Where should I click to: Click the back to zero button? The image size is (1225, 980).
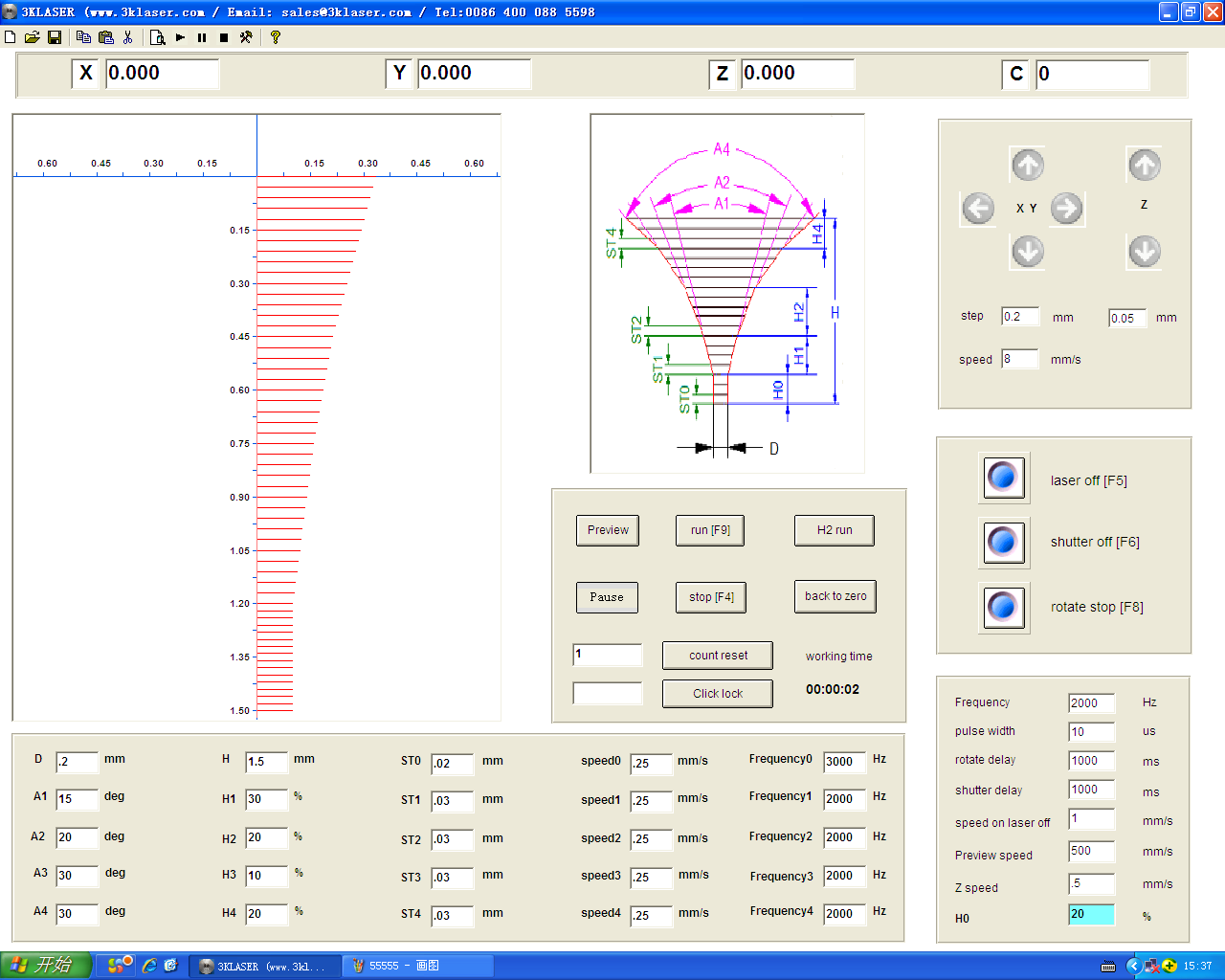835,596
